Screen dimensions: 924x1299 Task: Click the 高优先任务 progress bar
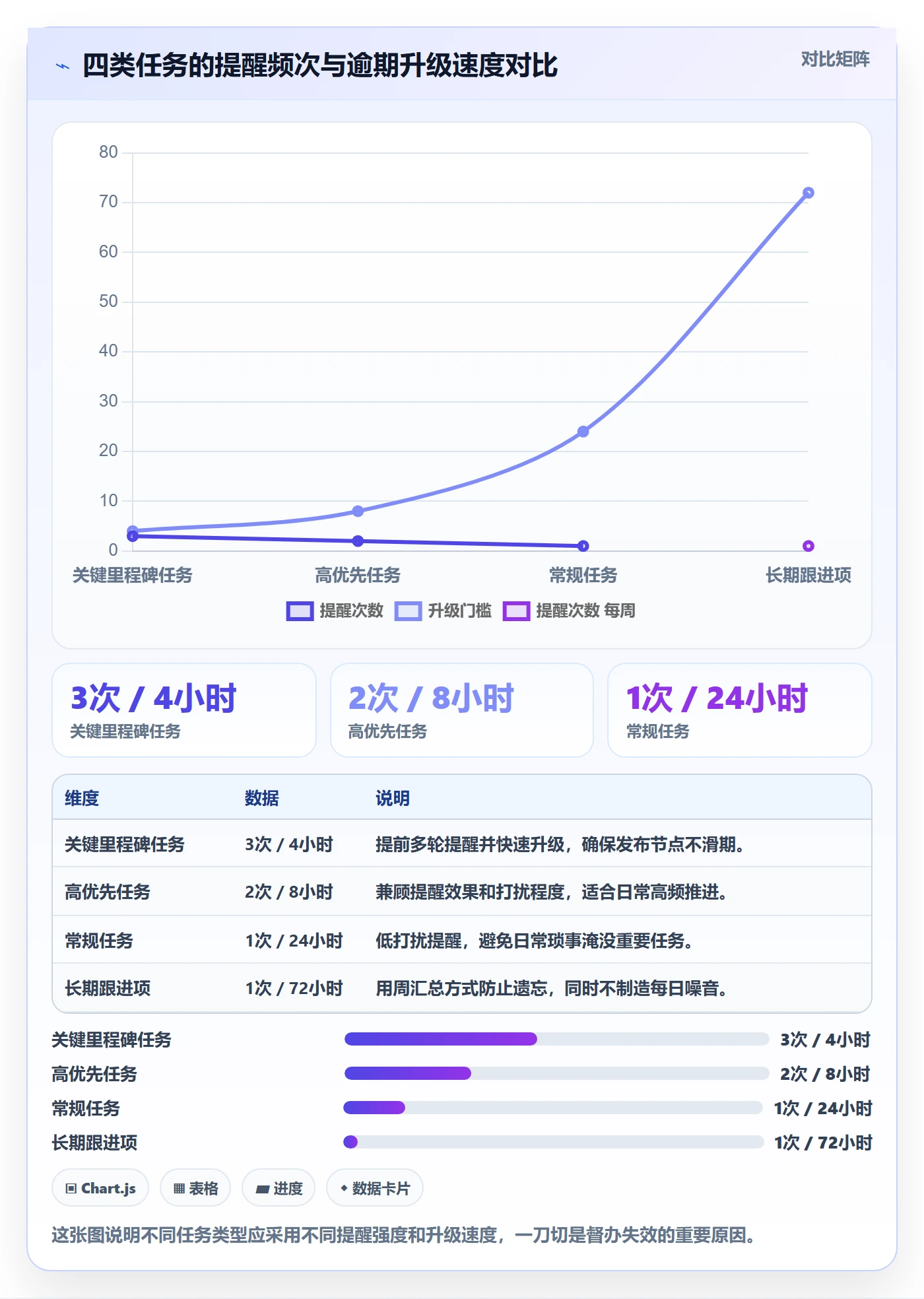[x=556, y=1073]
